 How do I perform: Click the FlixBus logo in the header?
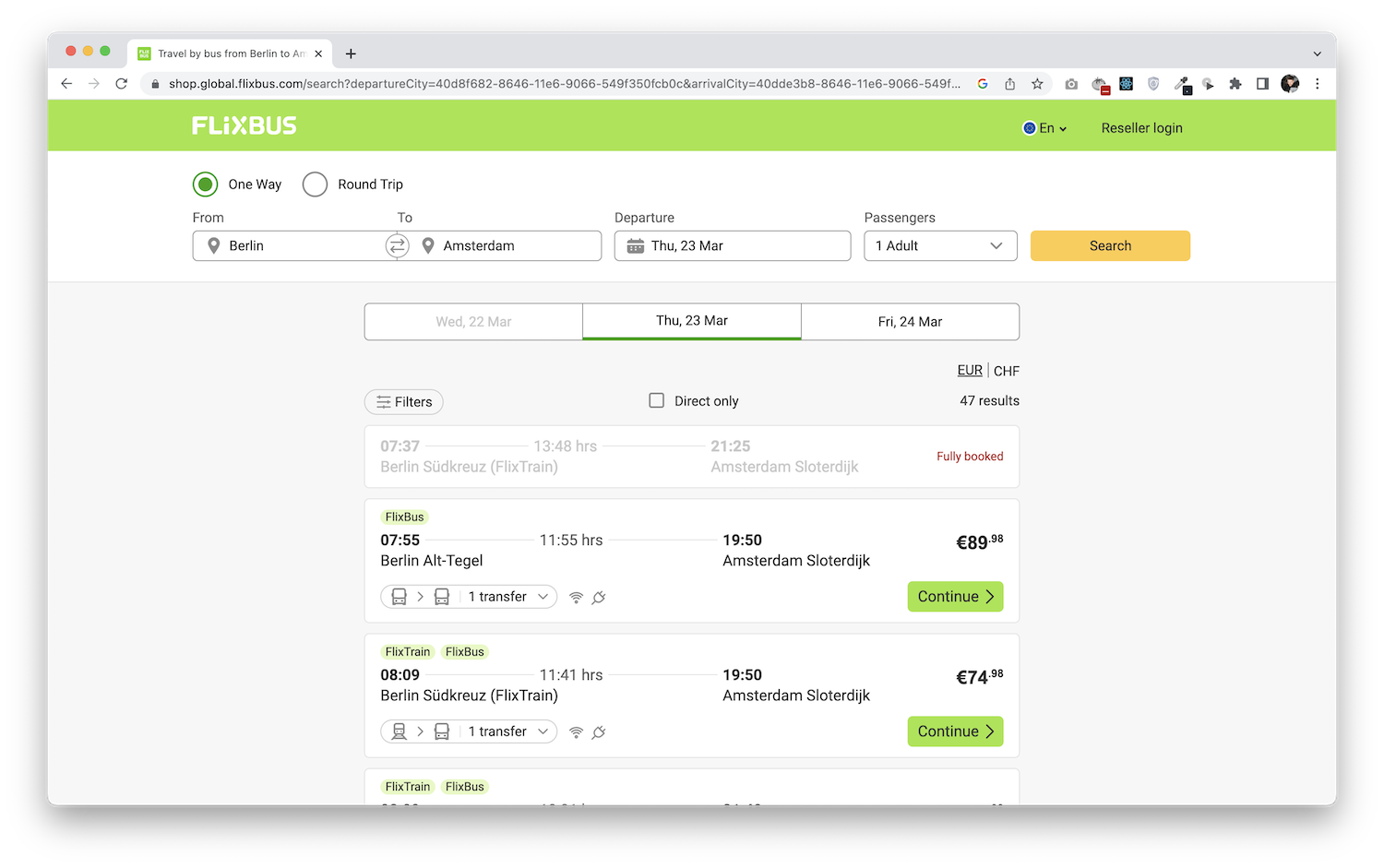(x=244, y=125)
